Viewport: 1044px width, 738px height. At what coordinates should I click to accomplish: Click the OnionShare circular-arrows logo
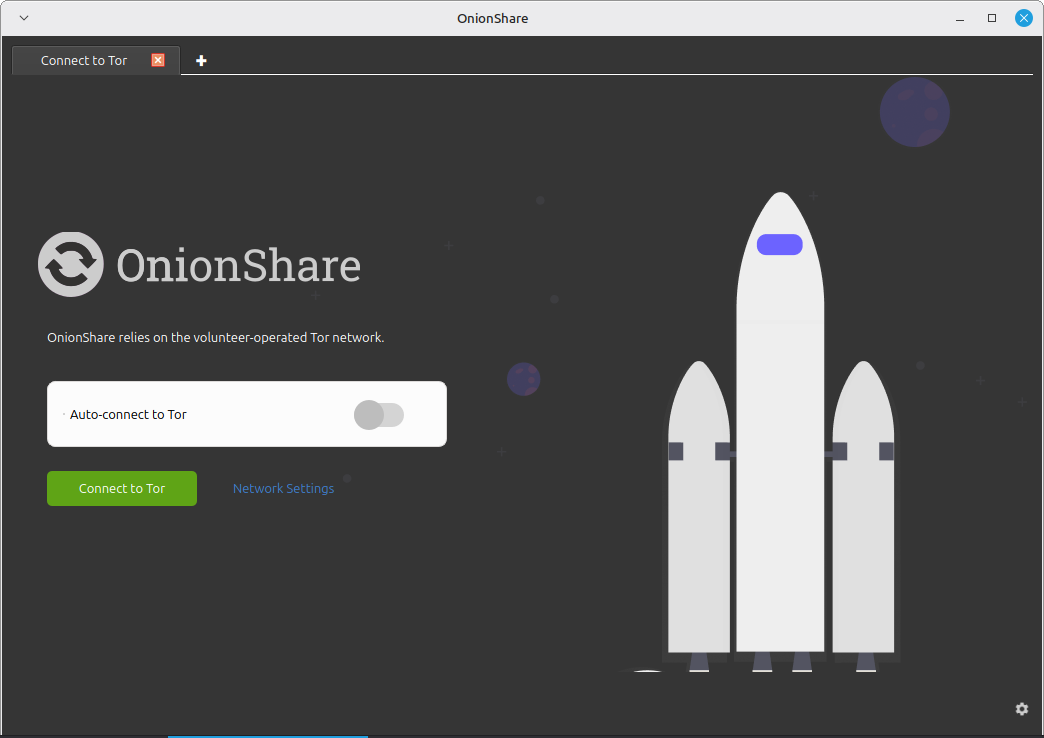pos(70,264)
